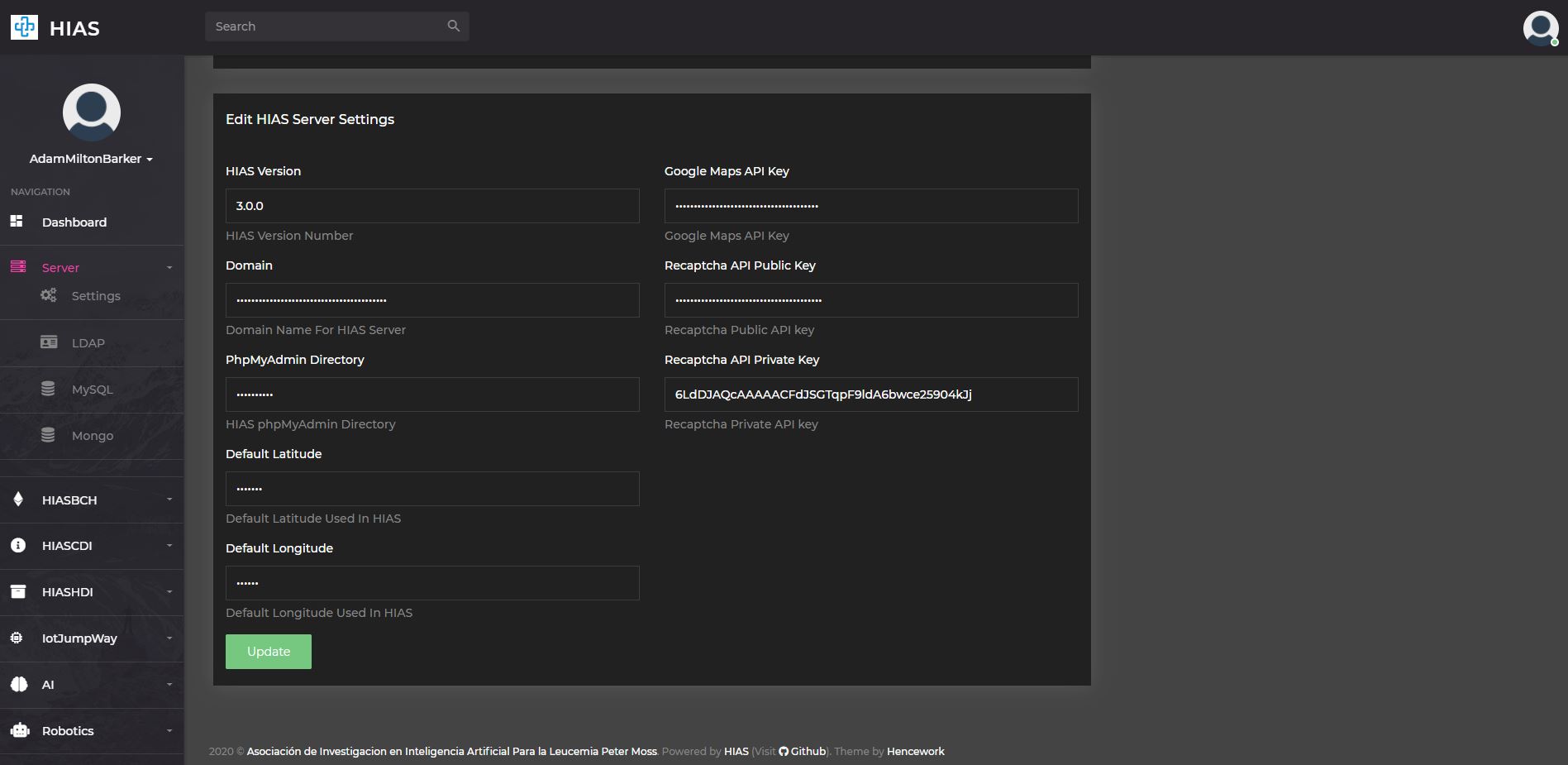The image size is (1568, 765).
Task: Expand the HIASBCH menu chevron
Action: (169, 500)
